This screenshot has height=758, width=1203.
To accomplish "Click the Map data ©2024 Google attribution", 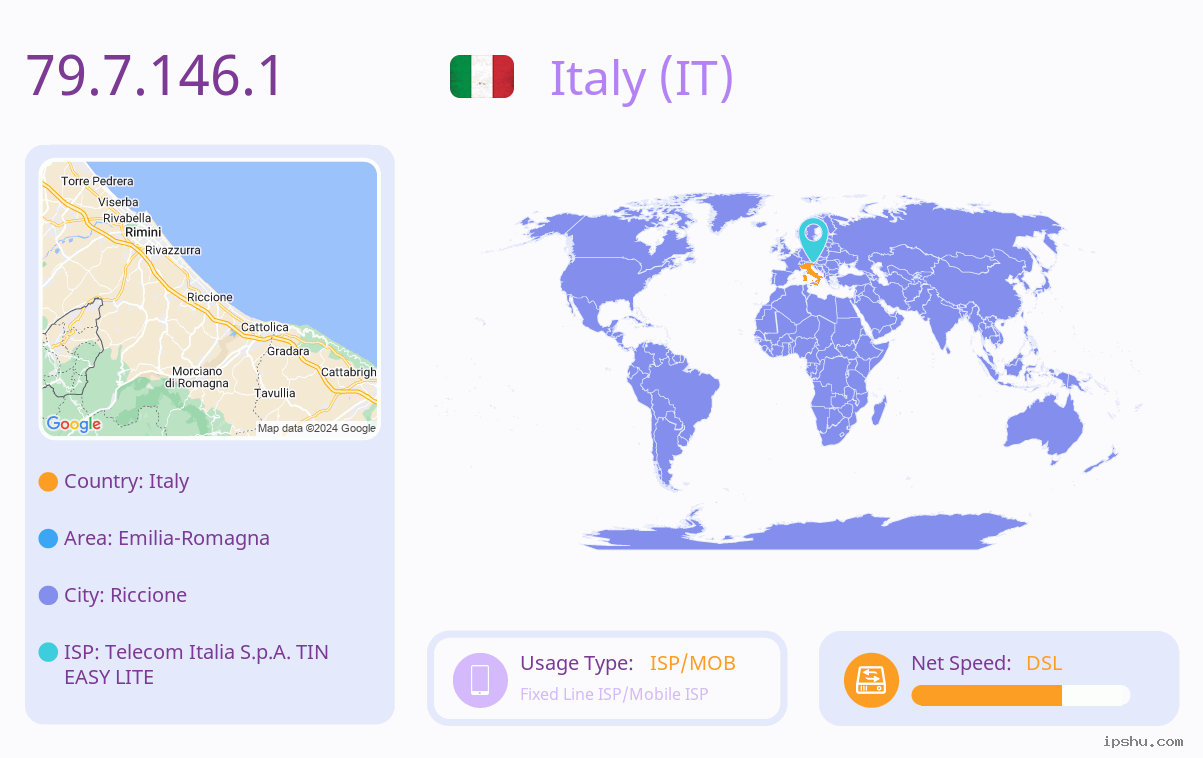I will pyautogui.click(x=317, y=428).
